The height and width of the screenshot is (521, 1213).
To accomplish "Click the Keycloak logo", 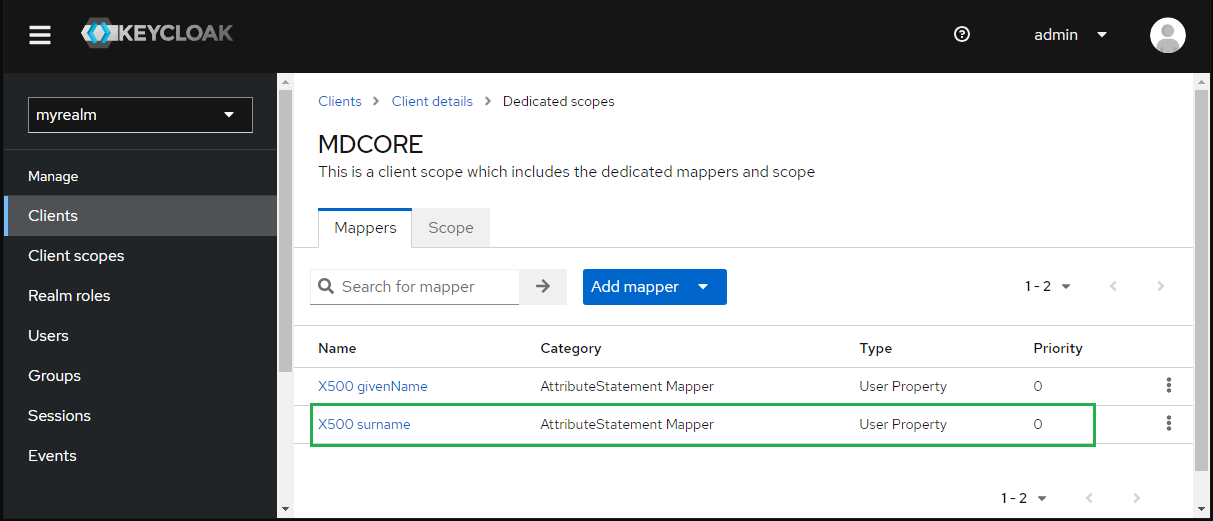I will 157,34.
